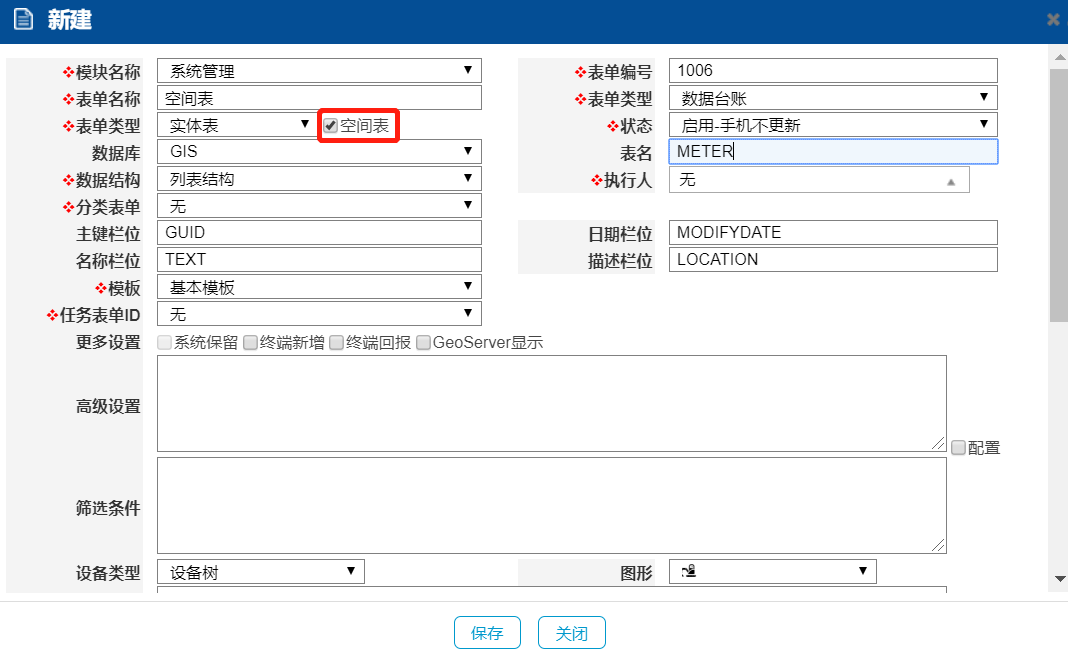
Task: Enable the 配置 checkbox
Action: tap(958, 448)
